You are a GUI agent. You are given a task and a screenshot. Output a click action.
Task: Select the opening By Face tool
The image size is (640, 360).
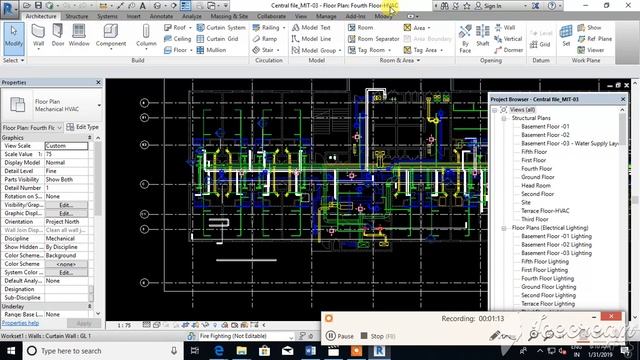[x=465, y=39]
